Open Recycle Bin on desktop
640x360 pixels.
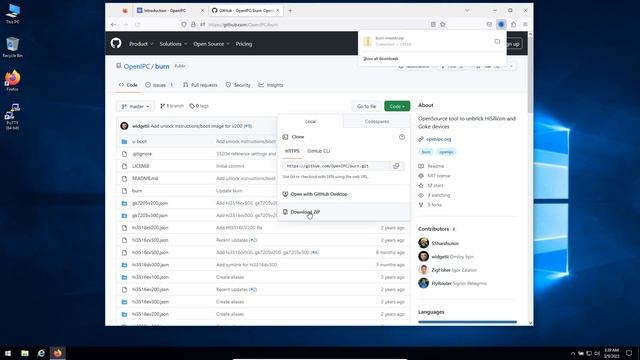[12, 47]
